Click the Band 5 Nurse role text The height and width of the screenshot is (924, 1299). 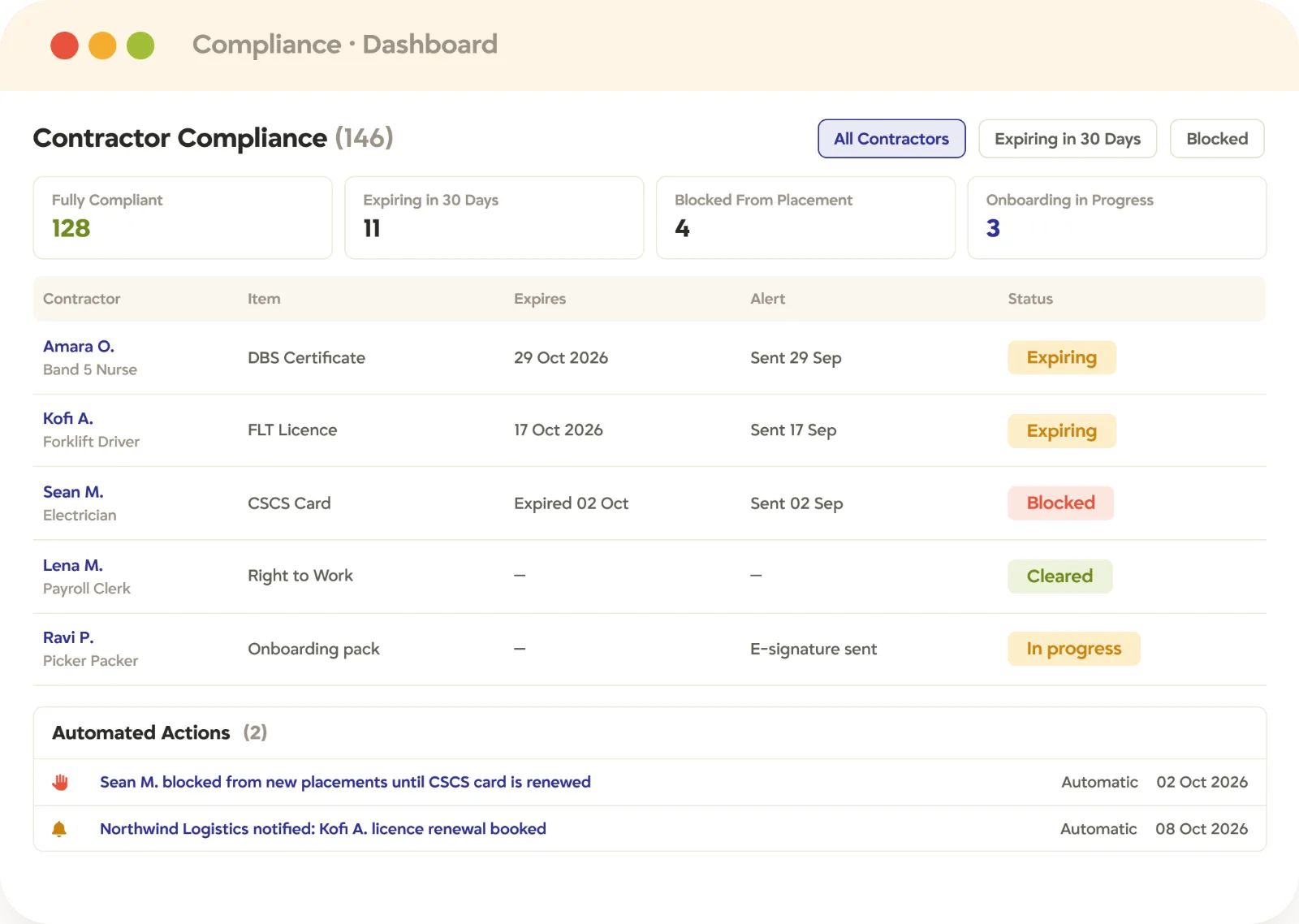coord(90,369)
